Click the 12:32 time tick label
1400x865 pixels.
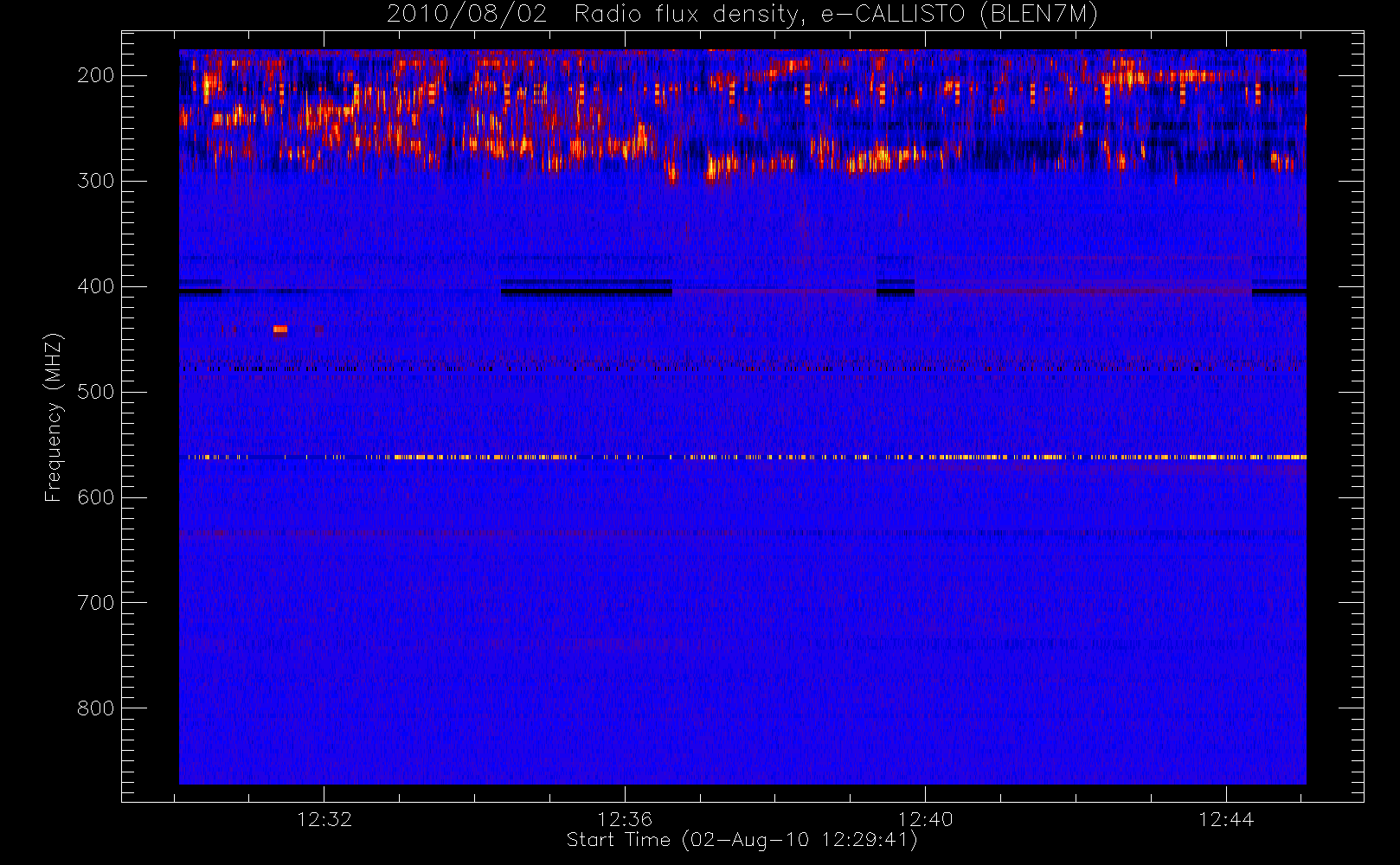(x=324, y=819)
